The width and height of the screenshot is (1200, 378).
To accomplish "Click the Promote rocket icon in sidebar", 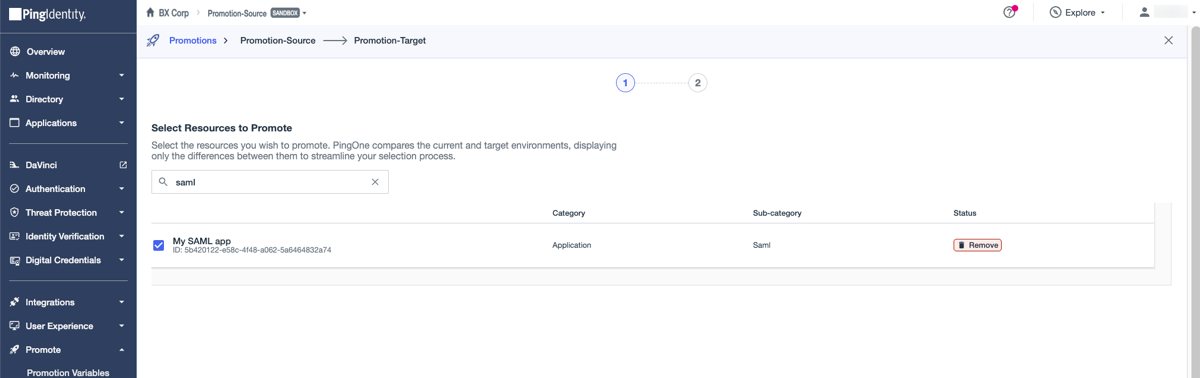I will coord(14,350).
